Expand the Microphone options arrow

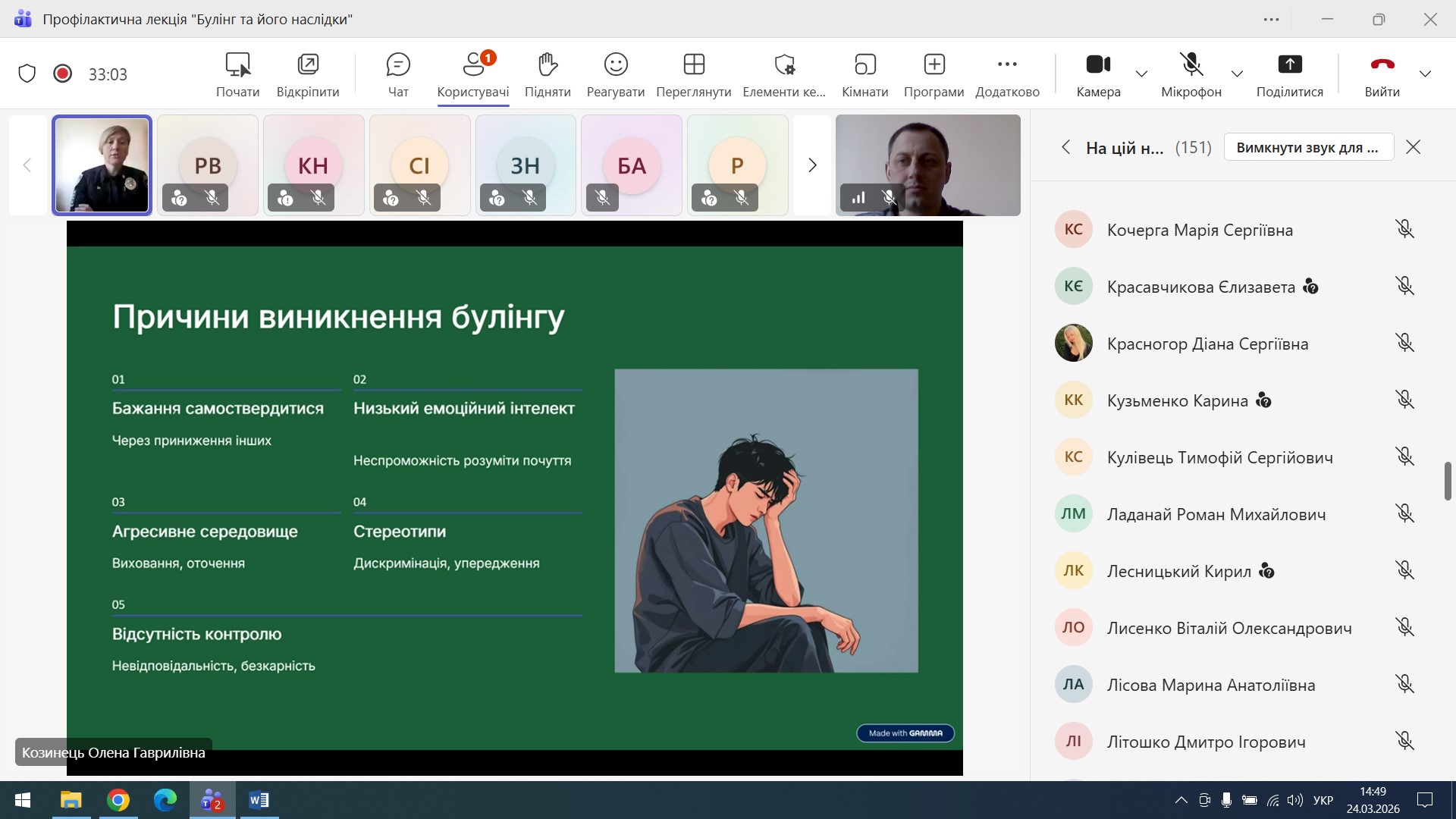1237,74
